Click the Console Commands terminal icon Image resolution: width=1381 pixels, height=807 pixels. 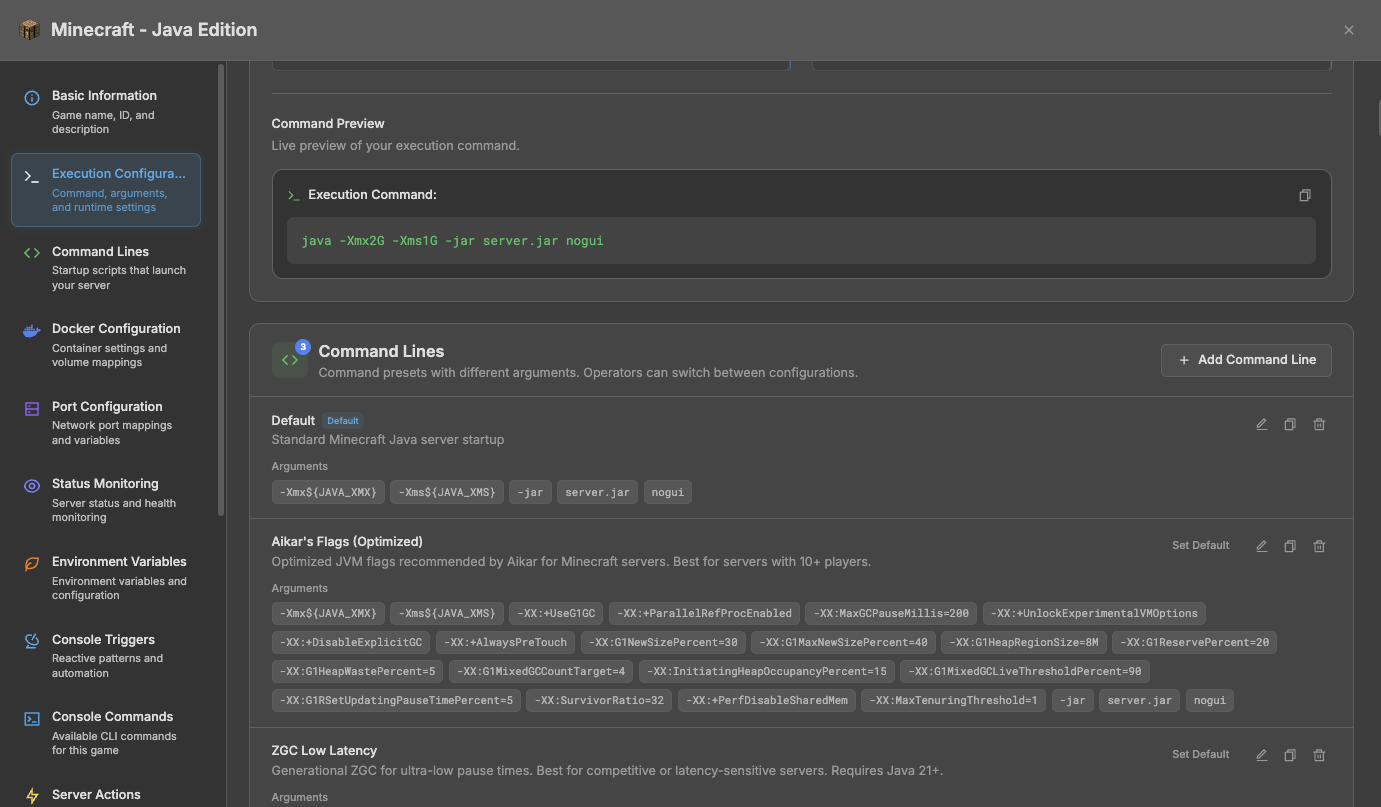(31, 716)
